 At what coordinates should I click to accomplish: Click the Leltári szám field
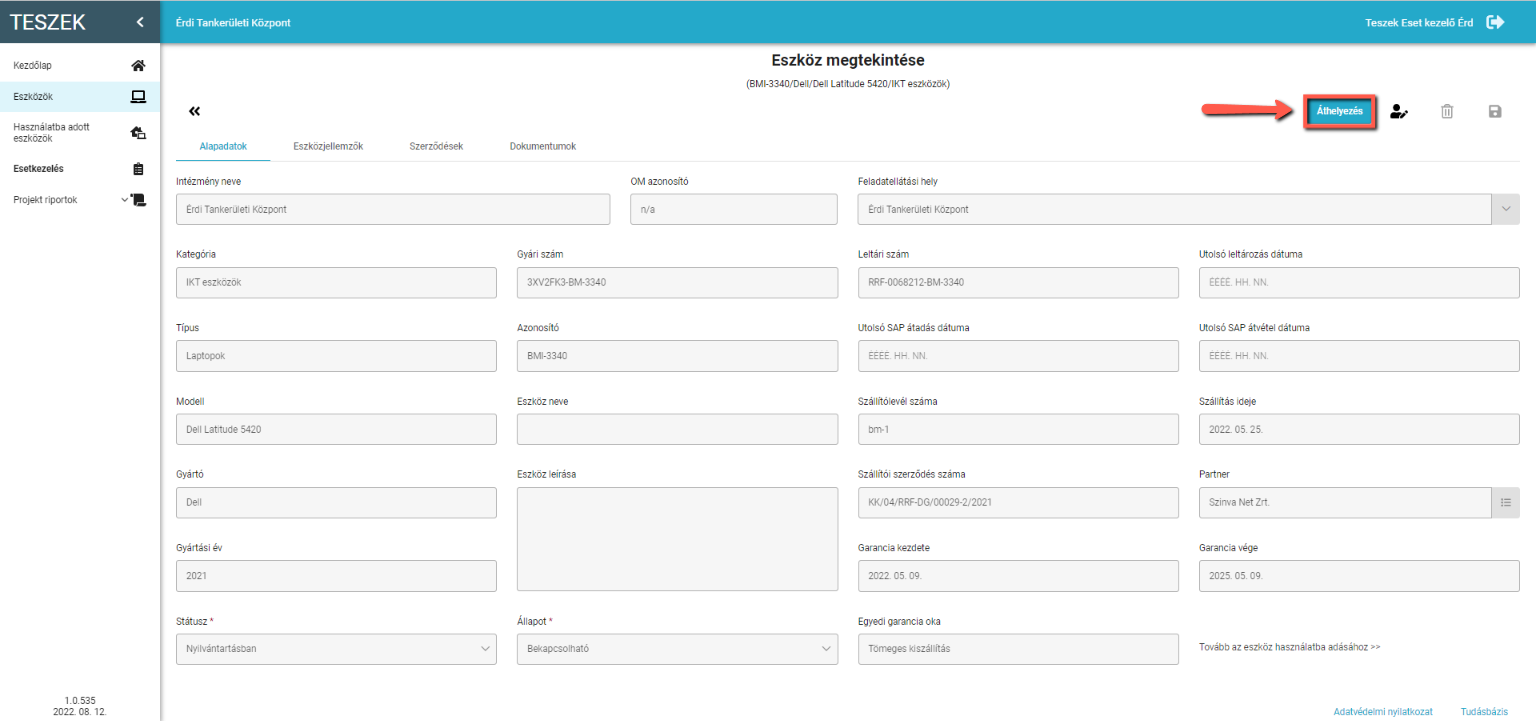(x=1018, y=282)
